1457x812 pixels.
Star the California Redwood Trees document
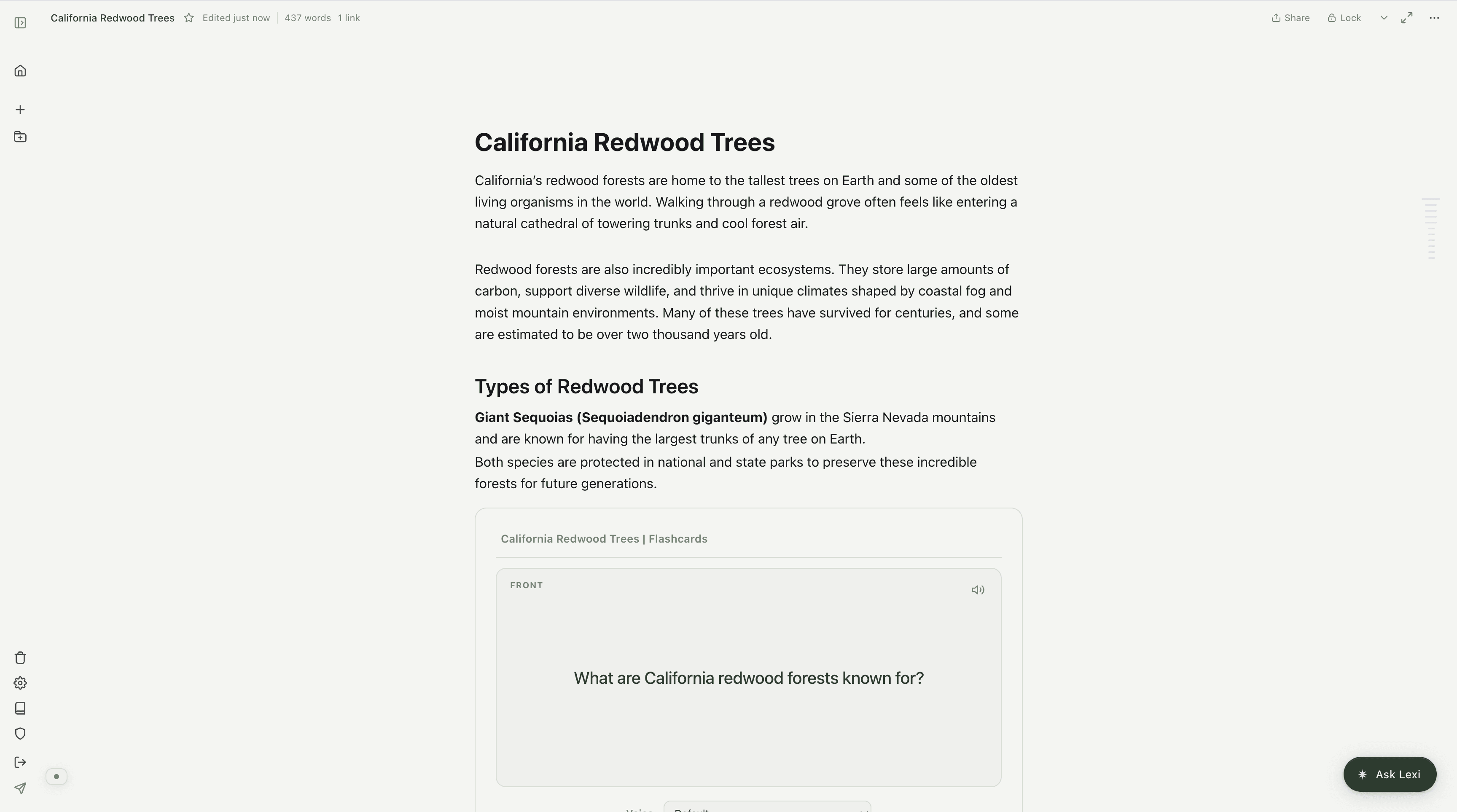coord(189,18)
